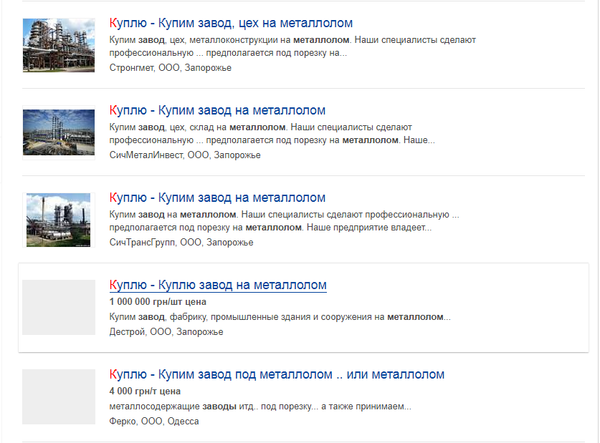Click description 'Купим завод на металлолом. Наши специалисты'
600x443 pixels.
click(284, 221)
